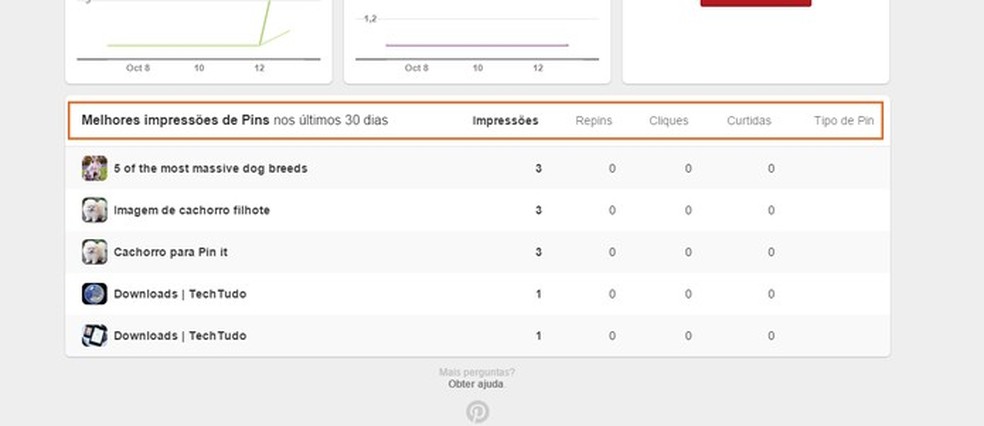
Task: Open the 'Cachorro para Pin it' pin
Action: pyautogui.click(x=170, y=252)
